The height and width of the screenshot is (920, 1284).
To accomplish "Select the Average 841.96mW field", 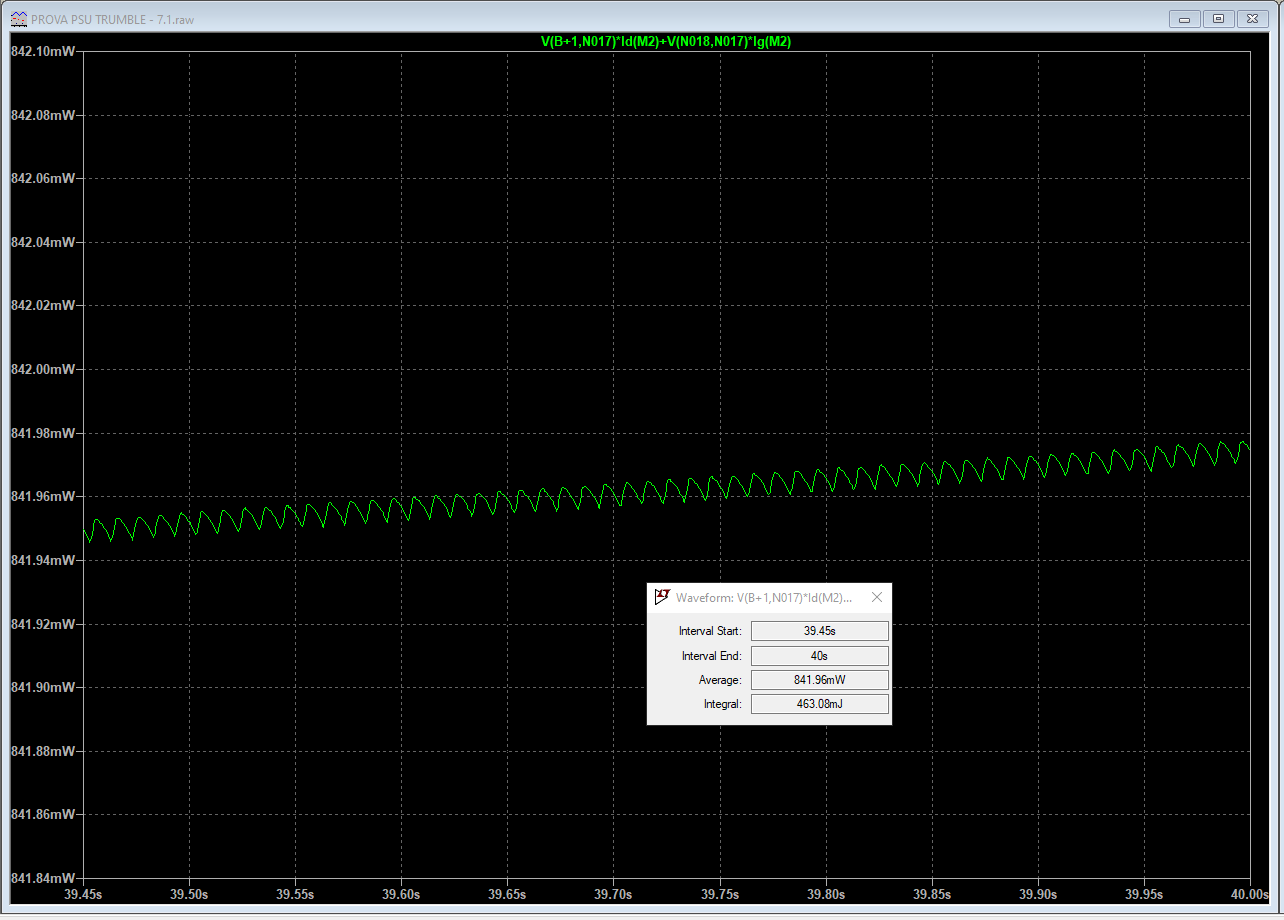I will [x=819, y=680].
